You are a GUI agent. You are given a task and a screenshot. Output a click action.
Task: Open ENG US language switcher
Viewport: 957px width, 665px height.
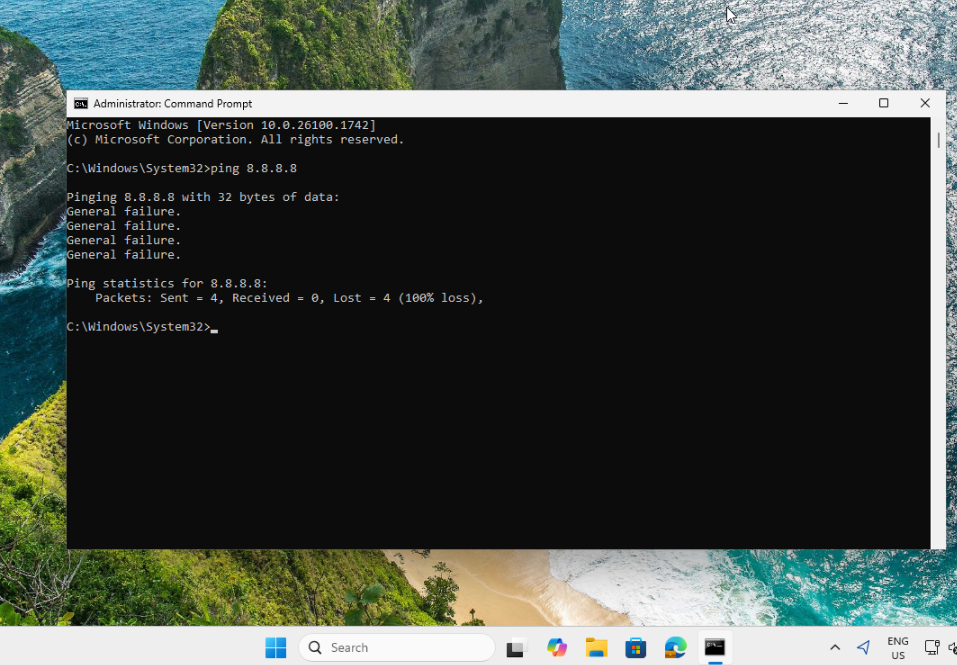coord(898,648)
